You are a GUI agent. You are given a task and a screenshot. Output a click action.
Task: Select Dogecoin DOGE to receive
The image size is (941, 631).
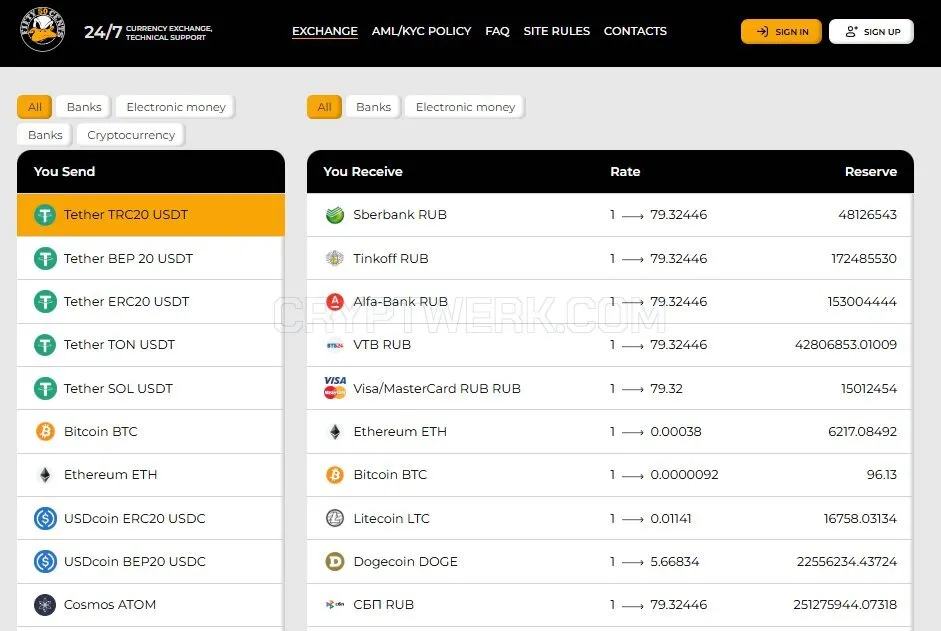pos(610,561)
